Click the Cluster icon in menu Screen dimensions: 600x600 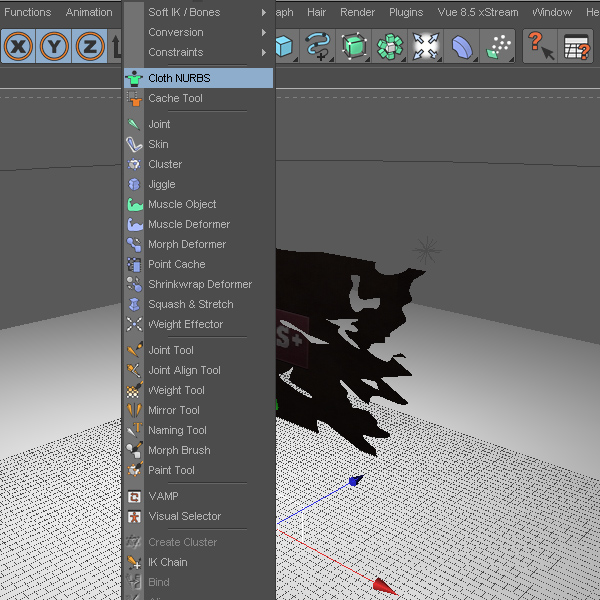[x=134, y=164]
